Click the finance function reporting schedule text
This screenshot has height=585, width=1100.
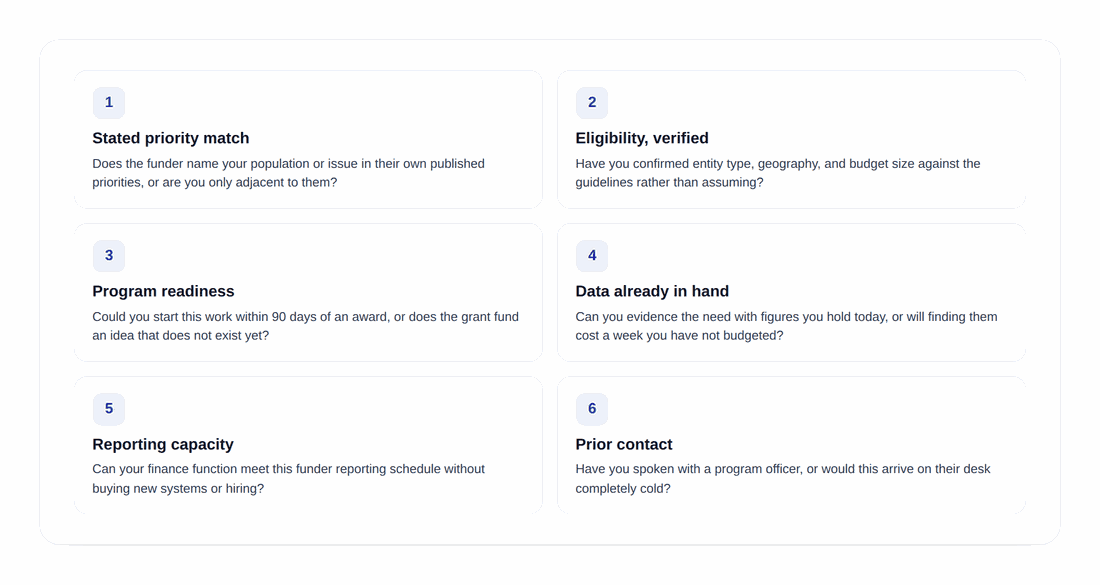tap(288, 478)
